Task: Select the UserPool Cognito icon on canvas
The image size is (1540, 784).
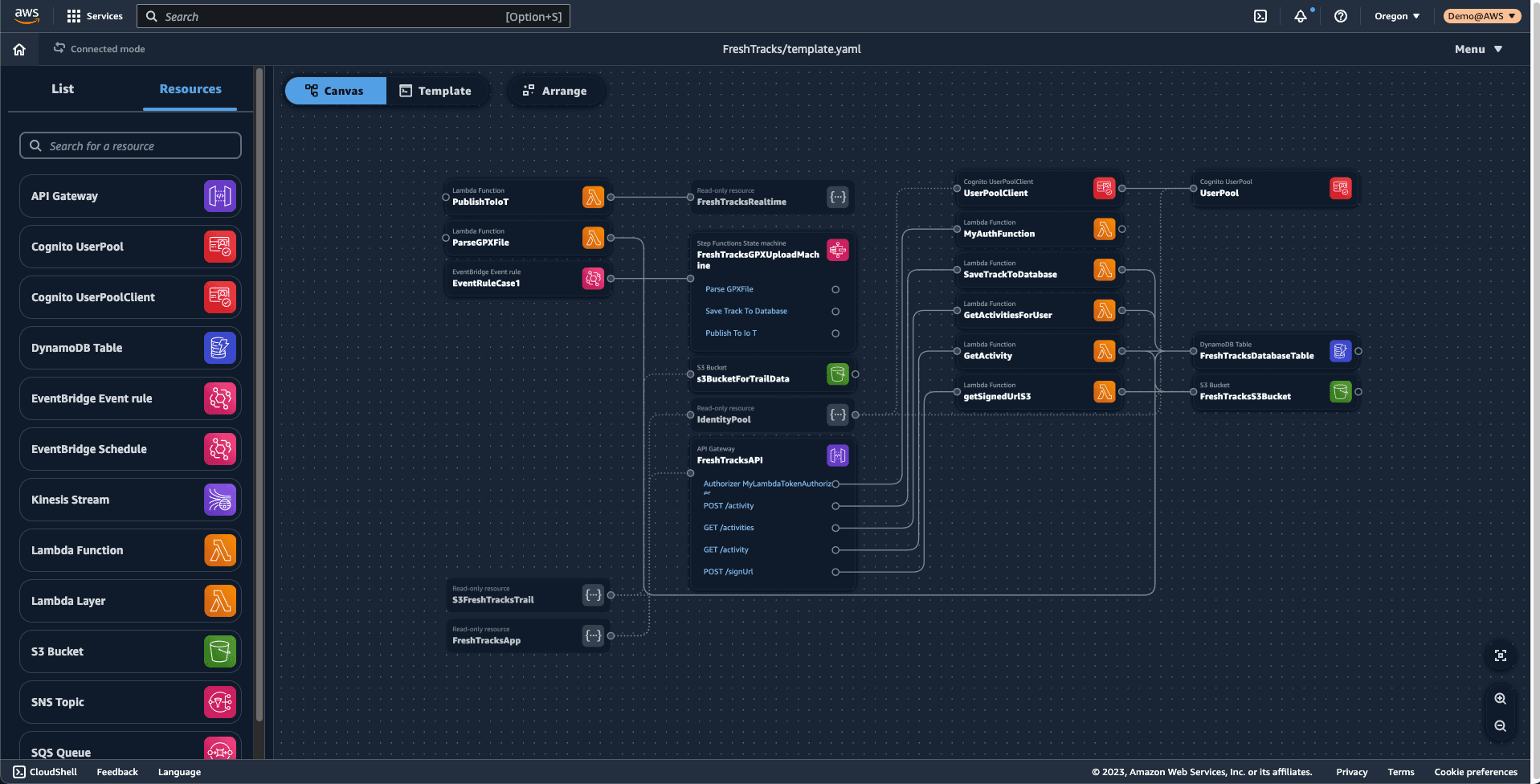Action: point(1341,188)
